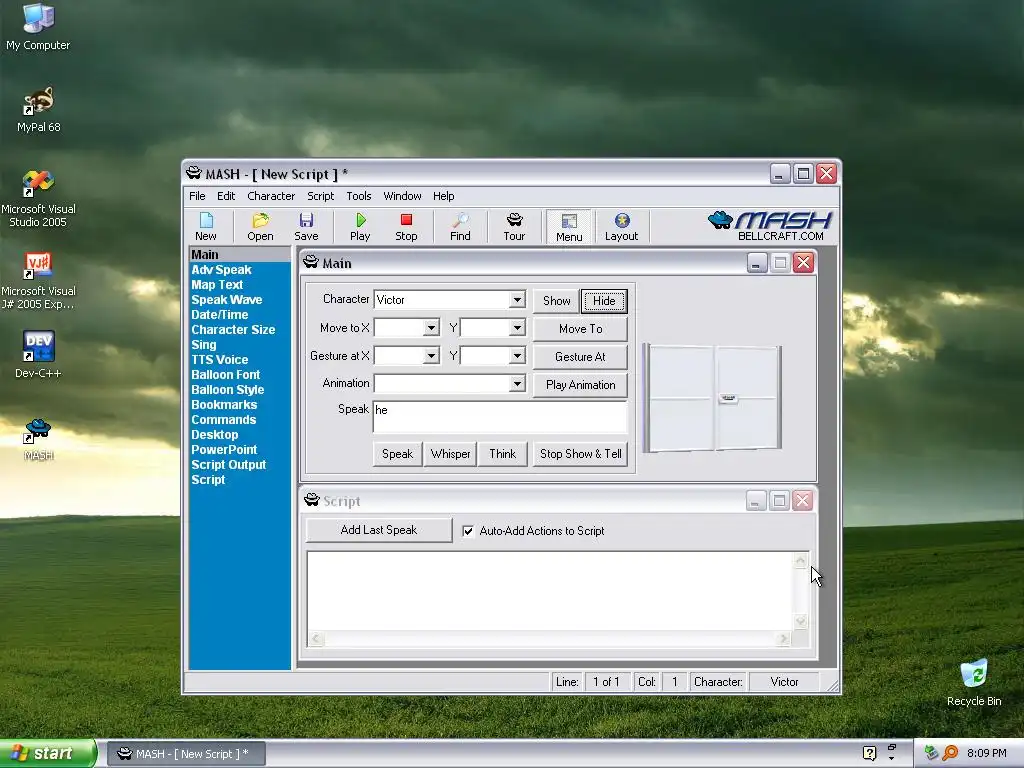This screenshot has height=768, width=1024.
Task: Click the Speak button
Action: pos(397,454)
